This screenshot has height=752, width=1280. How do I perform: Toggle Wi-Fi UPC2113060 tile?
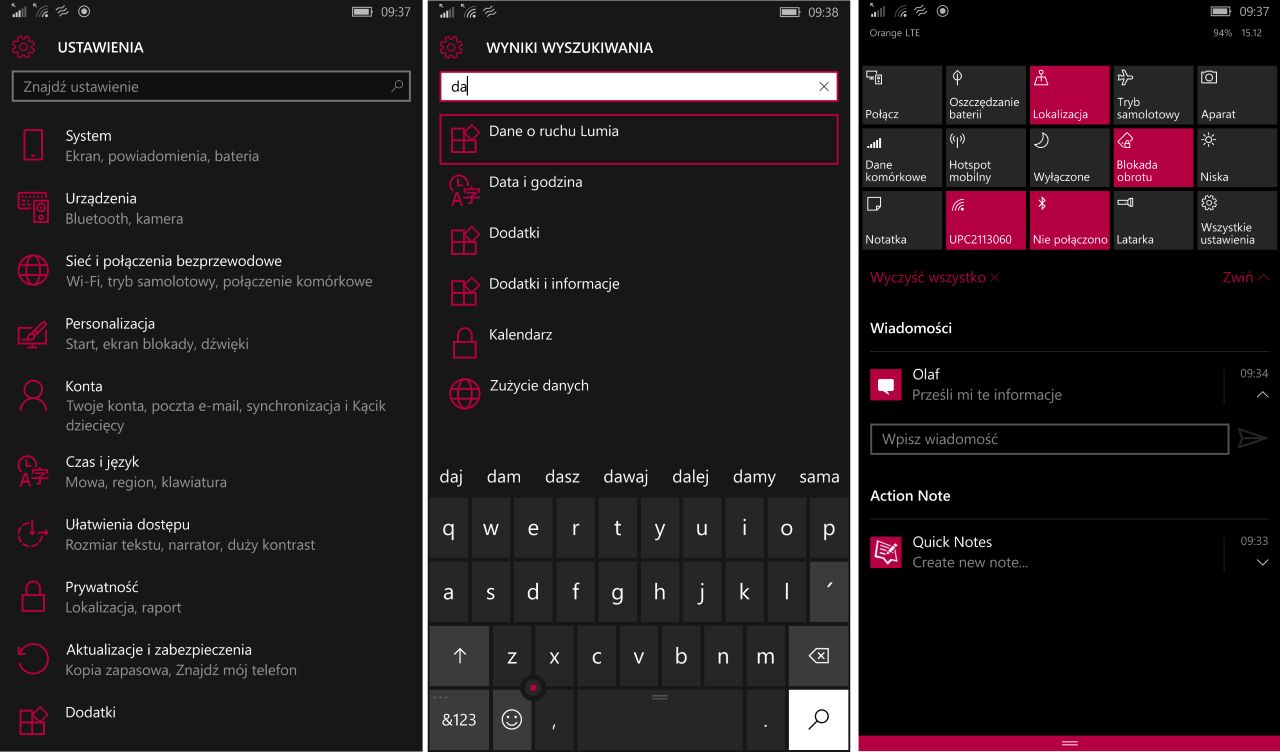point(986,220)
